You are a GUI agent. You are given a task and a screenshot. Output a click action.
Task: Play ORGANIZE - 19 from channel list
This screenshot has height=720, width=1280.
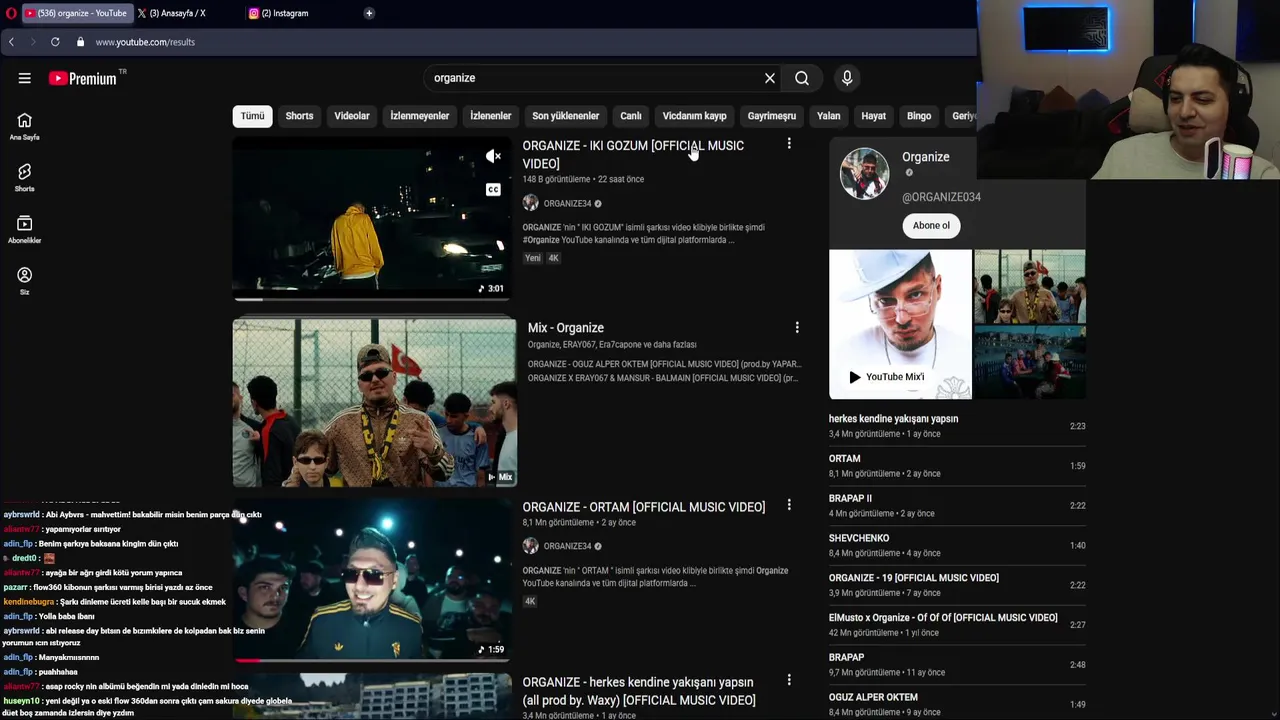[x=957, y=585]
